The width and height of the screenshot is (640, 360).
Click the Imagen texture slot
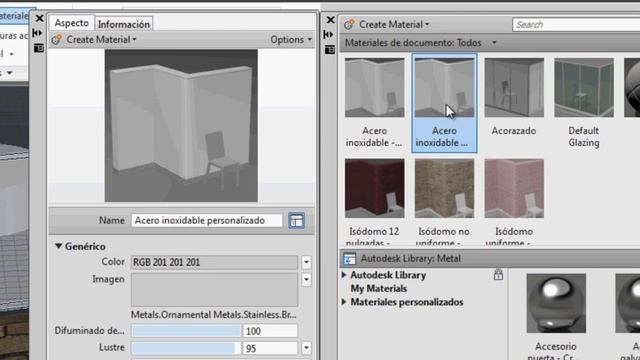click(x=214, y=290)
